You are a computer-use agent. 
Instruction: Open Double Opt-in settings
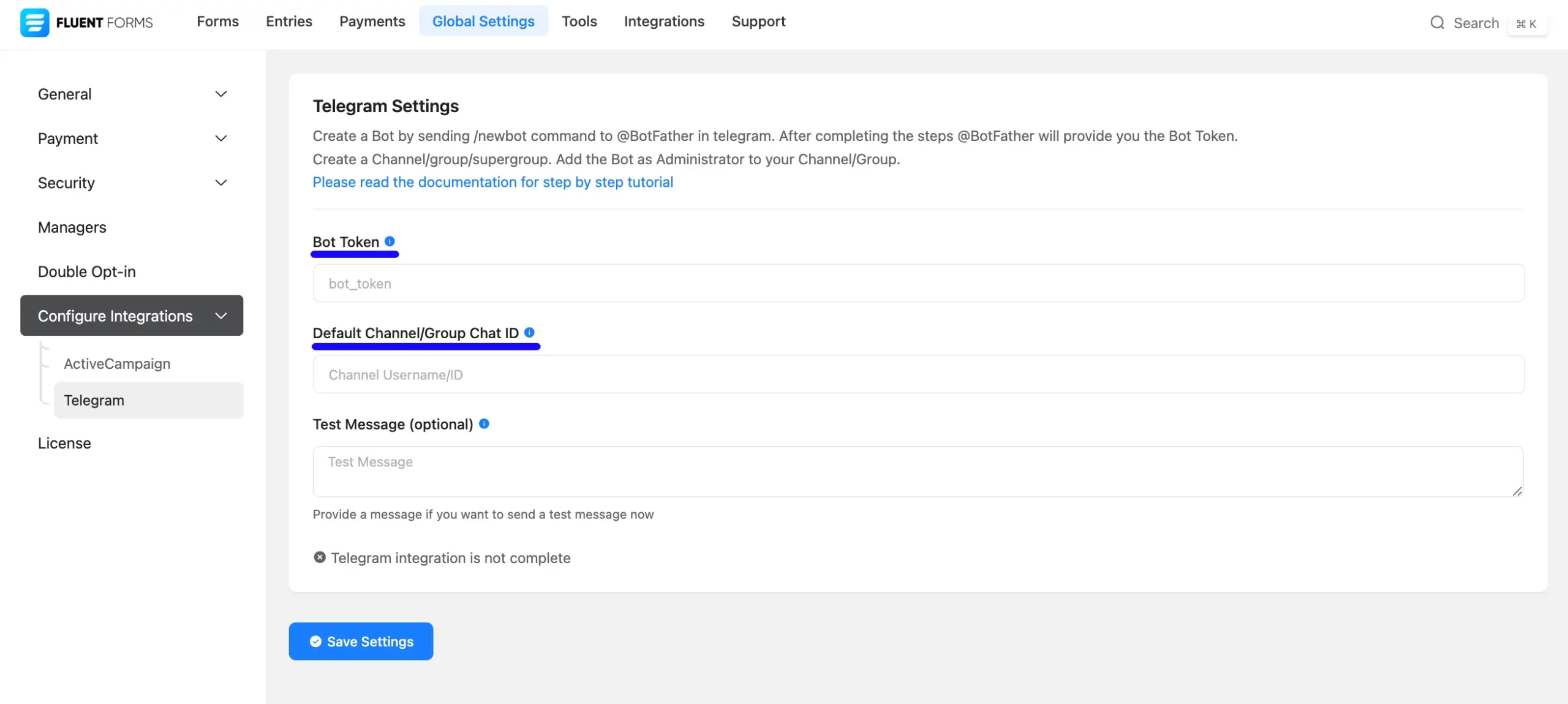pos(87,271)
